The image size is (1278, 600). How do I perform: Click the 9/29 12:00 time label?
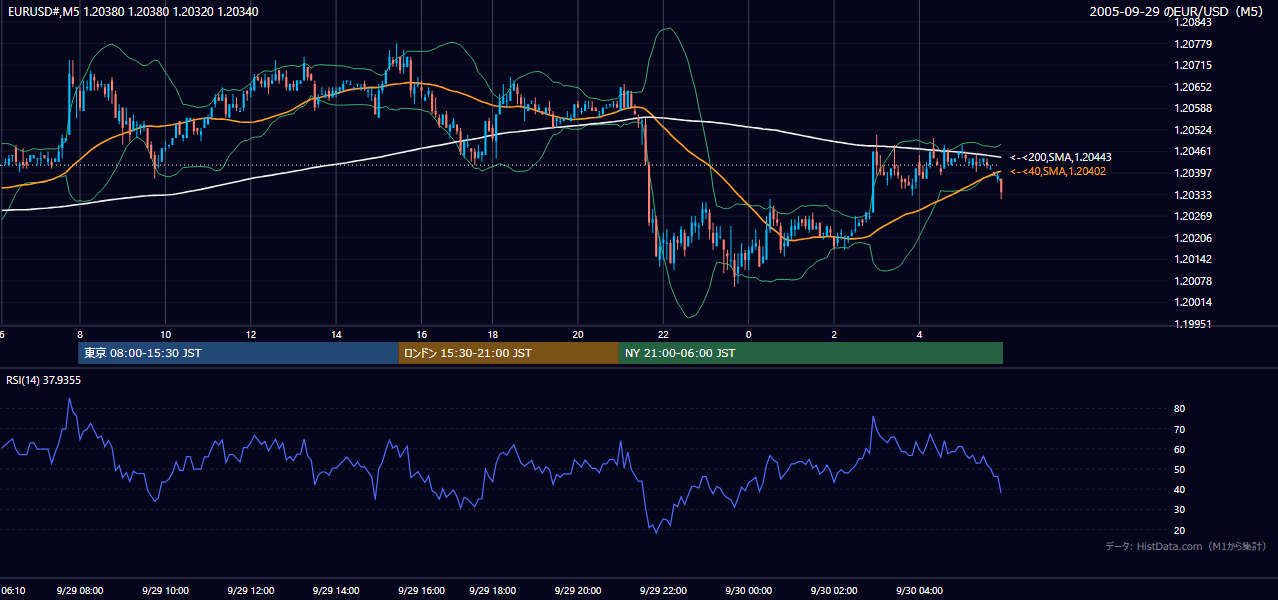(250, 590)
